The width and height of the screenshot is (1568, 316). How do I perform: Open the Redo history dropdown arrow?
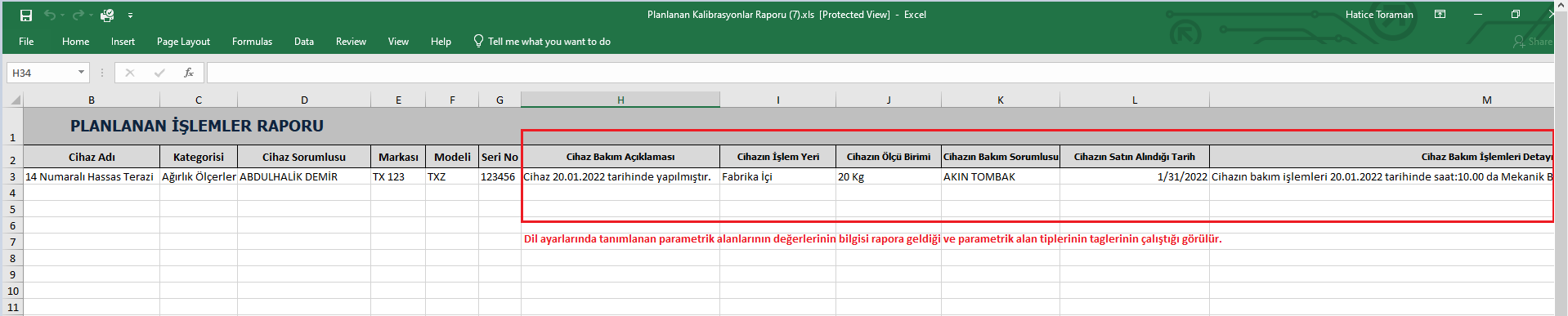[90, 16]
